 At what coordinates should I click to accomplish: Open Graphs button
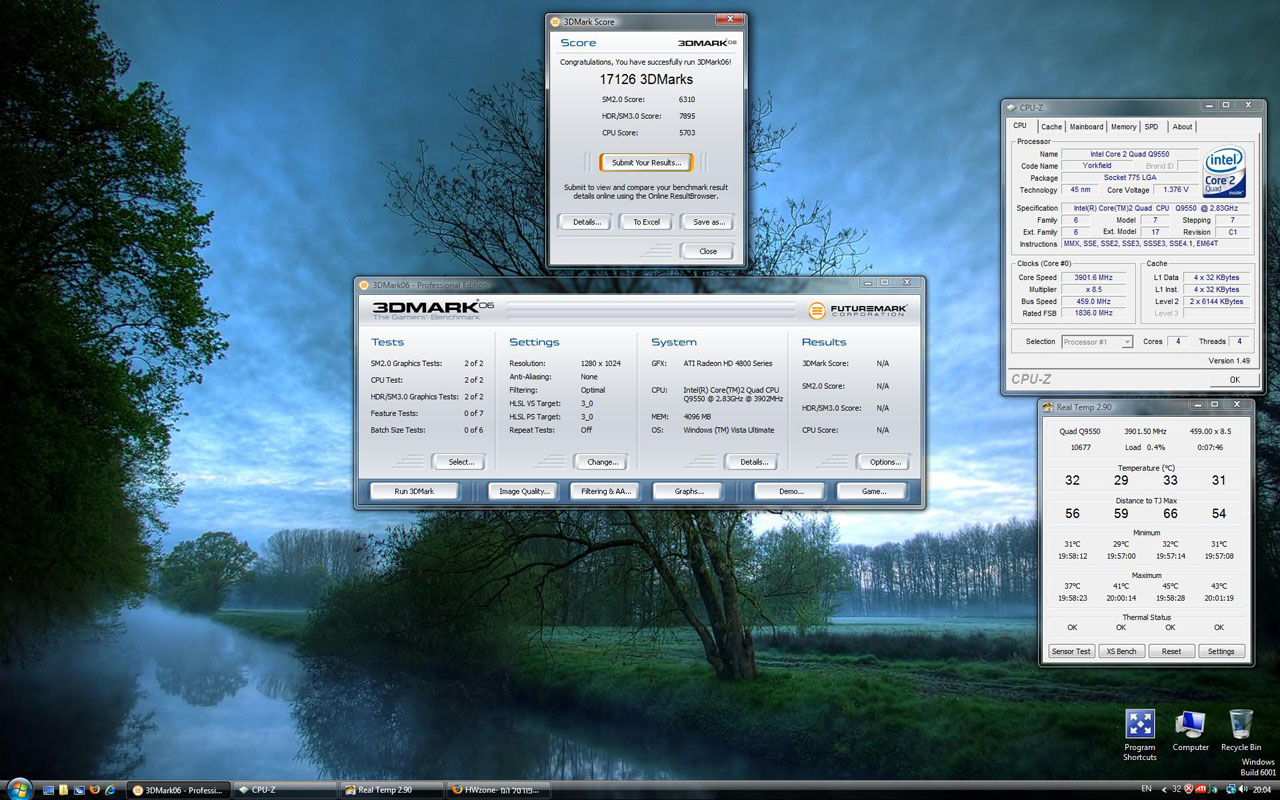688,491
